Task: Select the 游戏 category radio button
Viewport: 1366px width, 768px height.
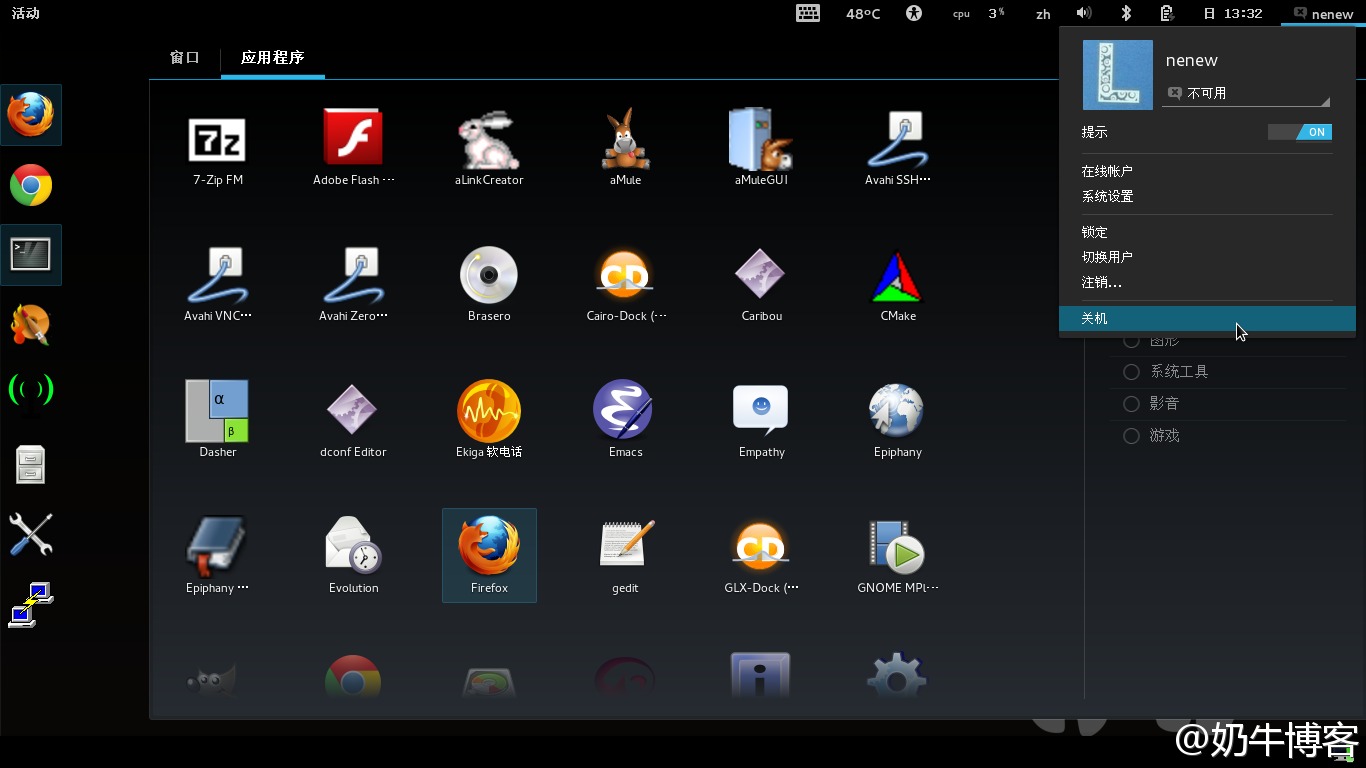Action: pyautogui.click(x=1132, y=436)
